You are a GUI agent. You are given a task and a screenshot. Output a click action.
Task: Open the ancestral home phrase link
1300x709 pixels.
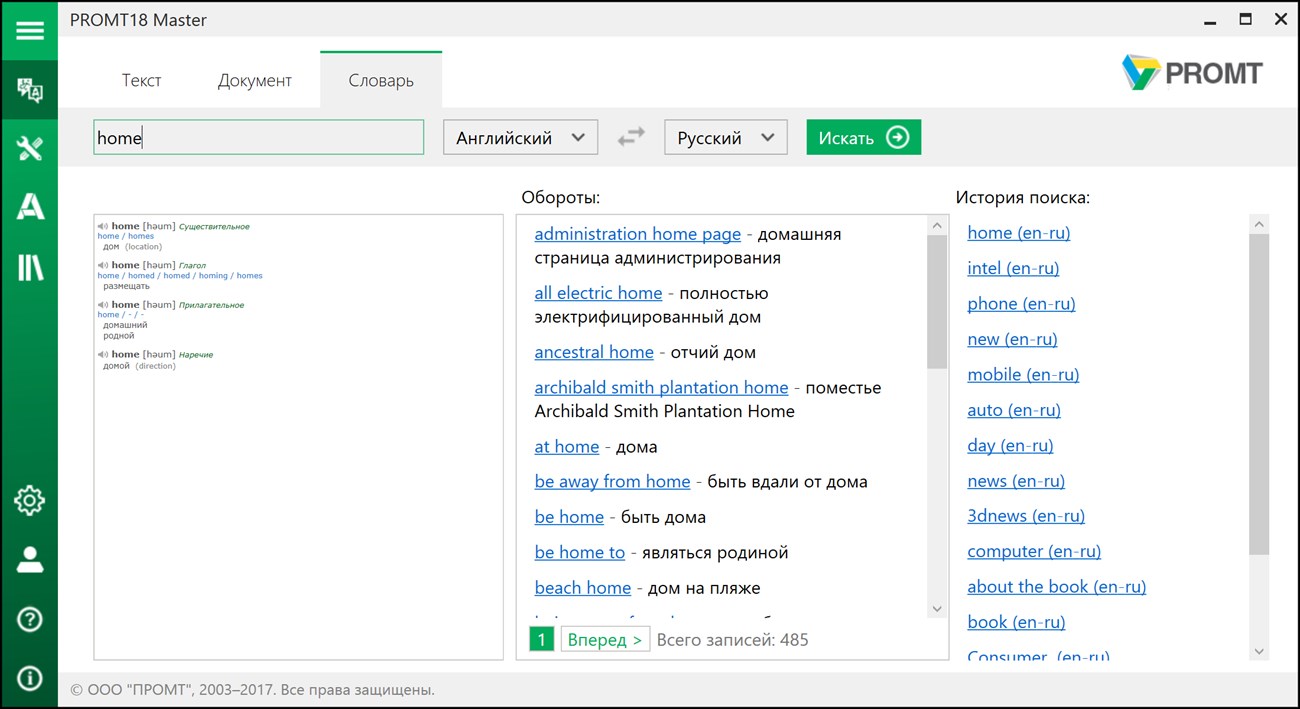(x=594, y=352)
